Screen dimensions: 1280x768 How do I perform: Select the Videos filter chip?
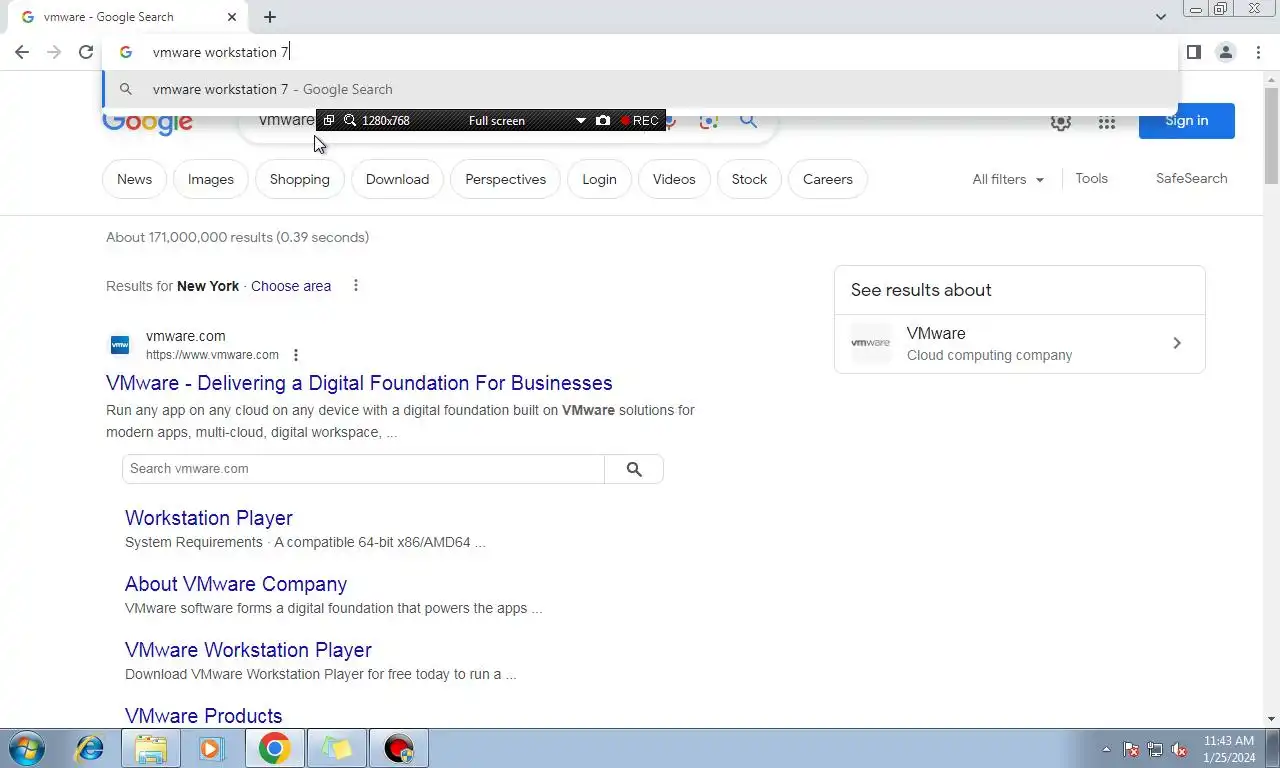pyautogui.click(x=674, y=179)
